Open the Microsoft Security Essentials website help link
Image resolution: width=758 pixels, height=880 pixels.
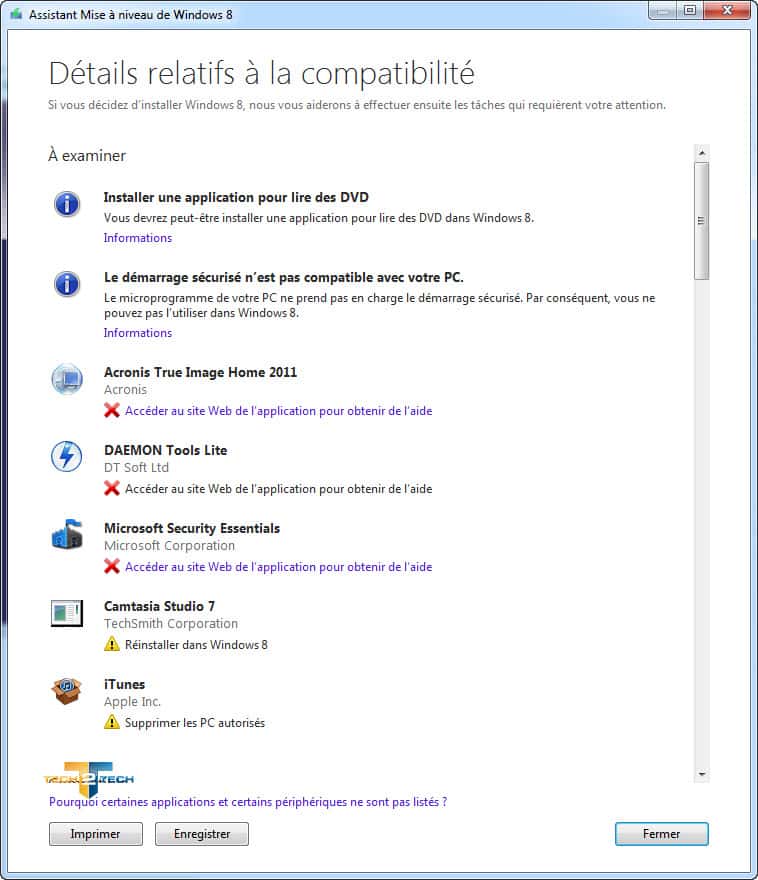(278, 567)
